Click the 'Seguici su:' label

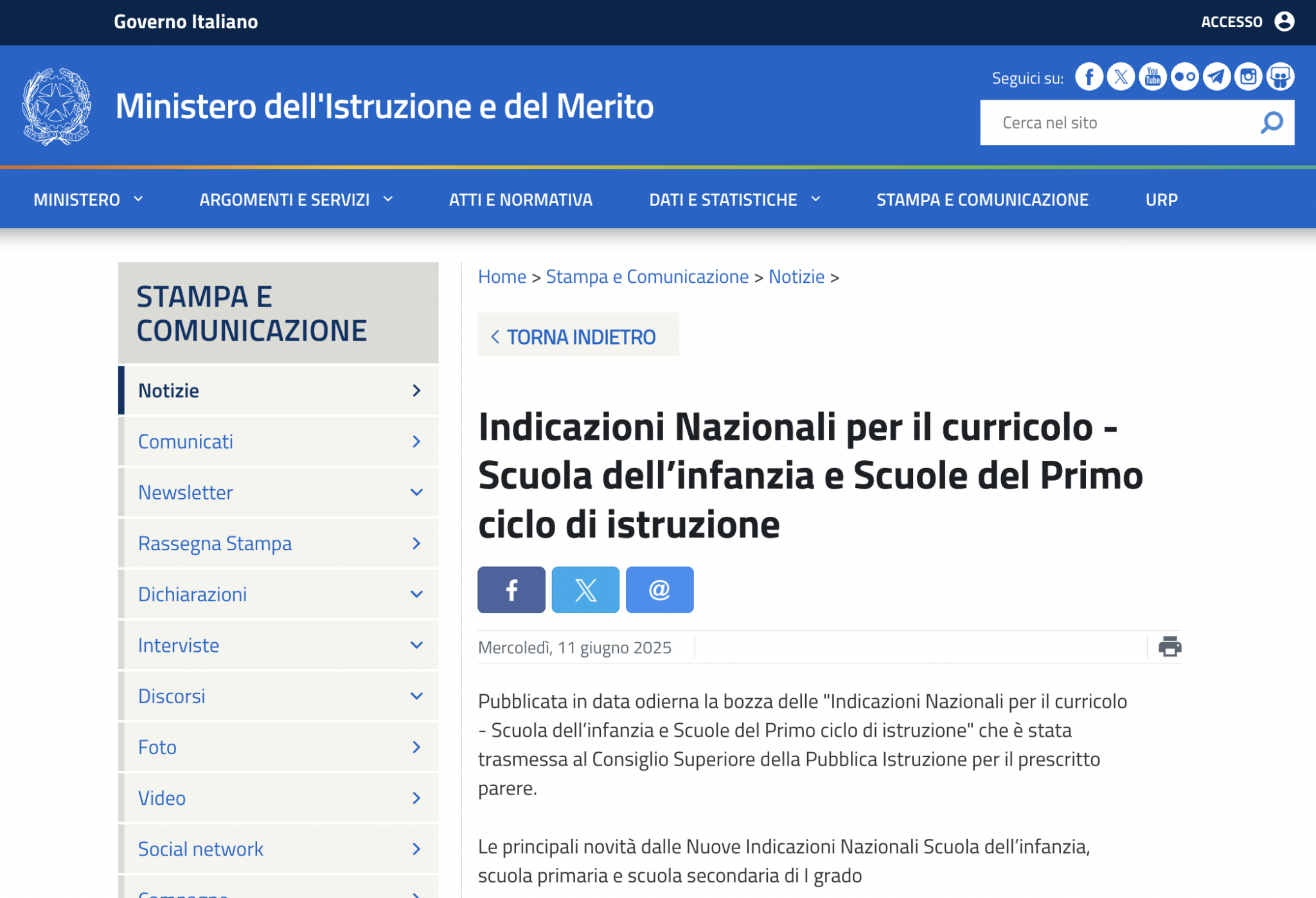pos(1027,78)
